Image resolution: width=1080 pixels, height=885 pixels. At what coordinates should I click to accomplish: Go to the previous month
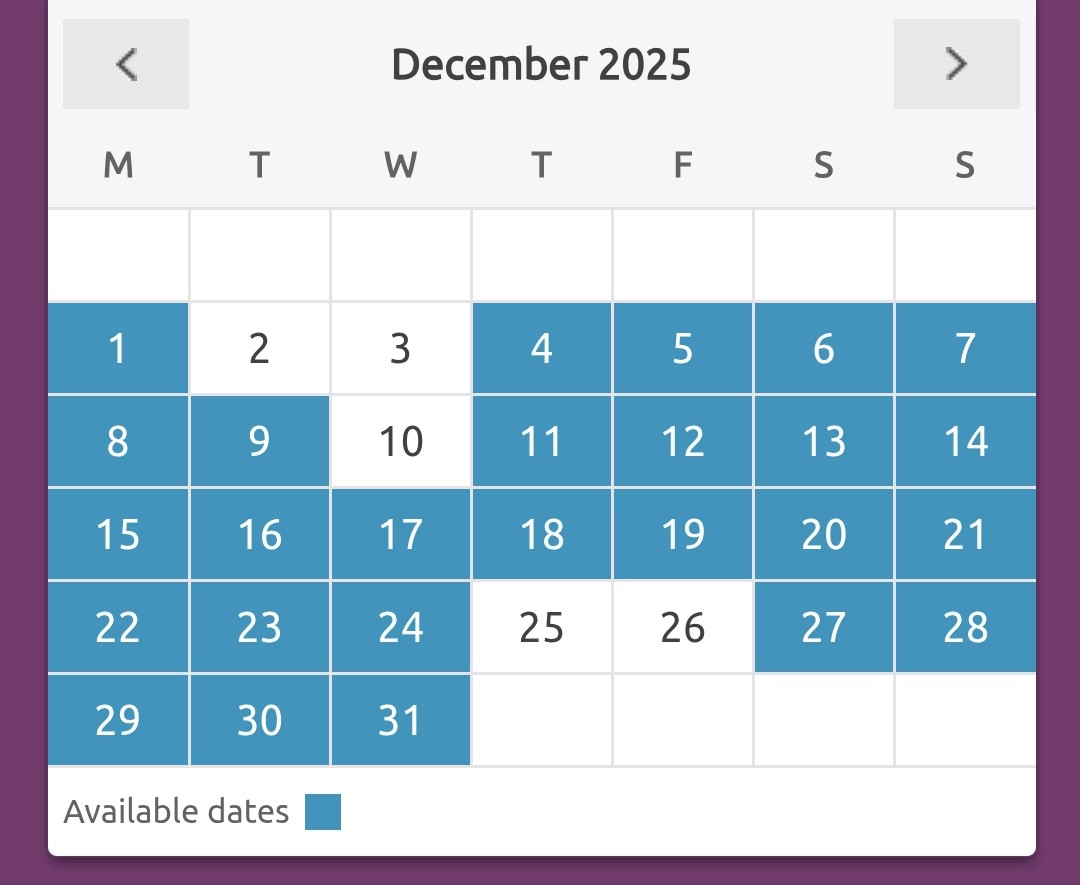click(126, 64)
